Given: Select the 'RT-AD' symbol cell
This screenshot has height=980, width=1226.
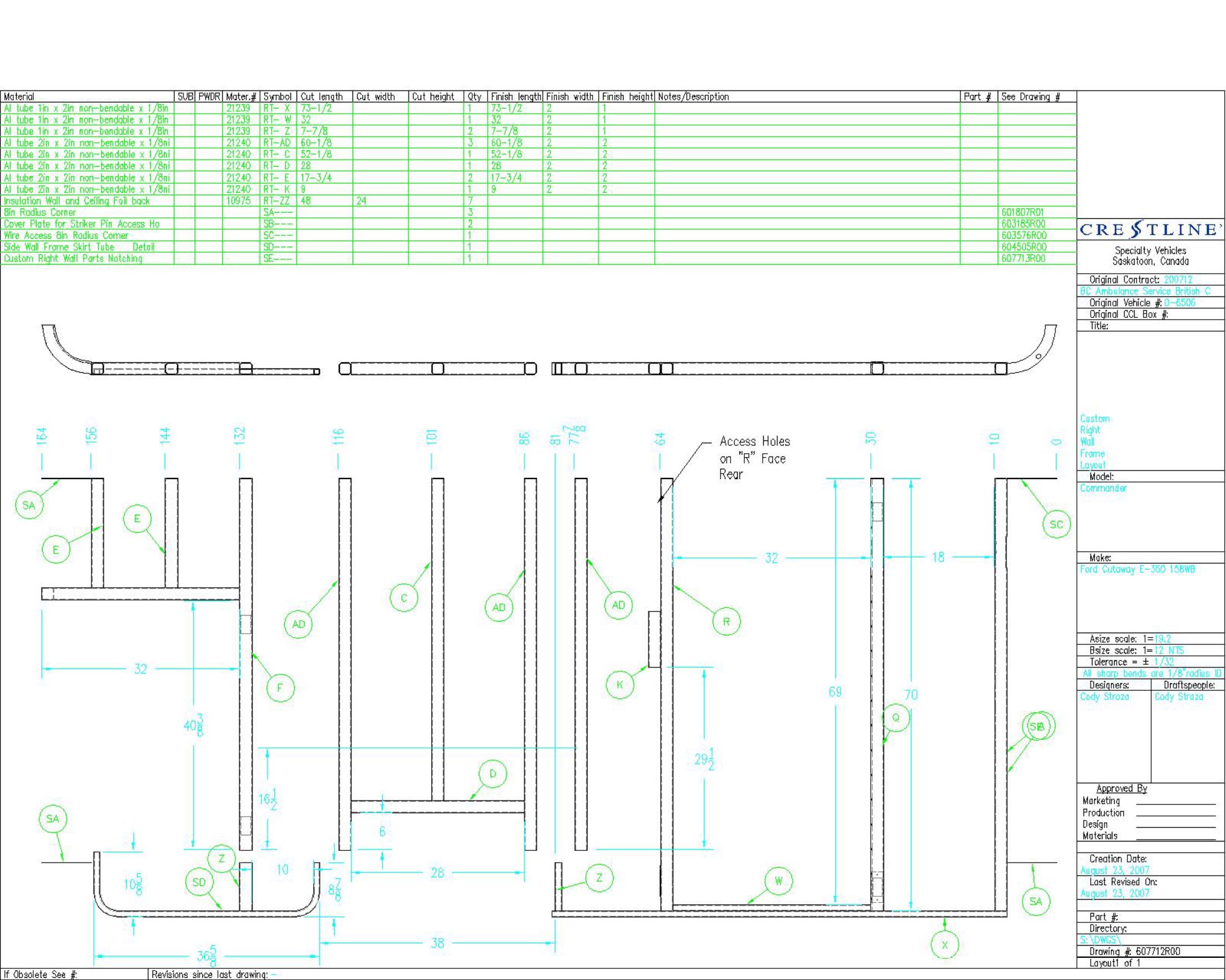Looking at the screenshot, I should point(277,143).
